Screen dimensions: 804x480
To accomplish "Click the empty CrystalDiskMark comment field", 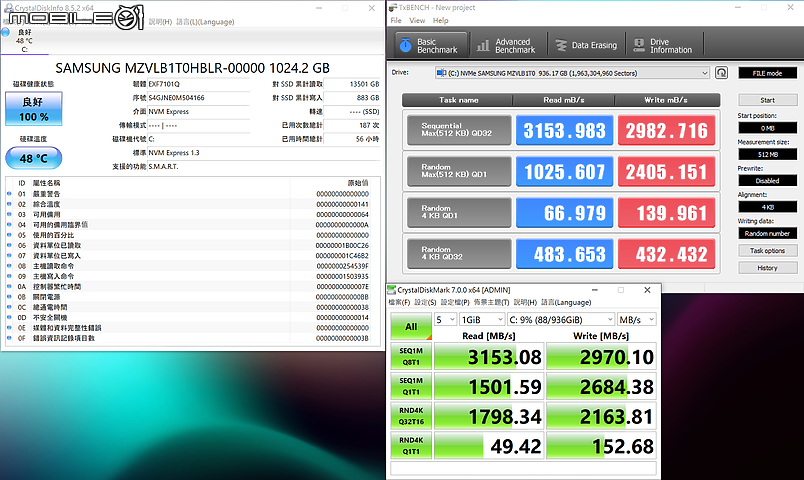I will (524, 468).
